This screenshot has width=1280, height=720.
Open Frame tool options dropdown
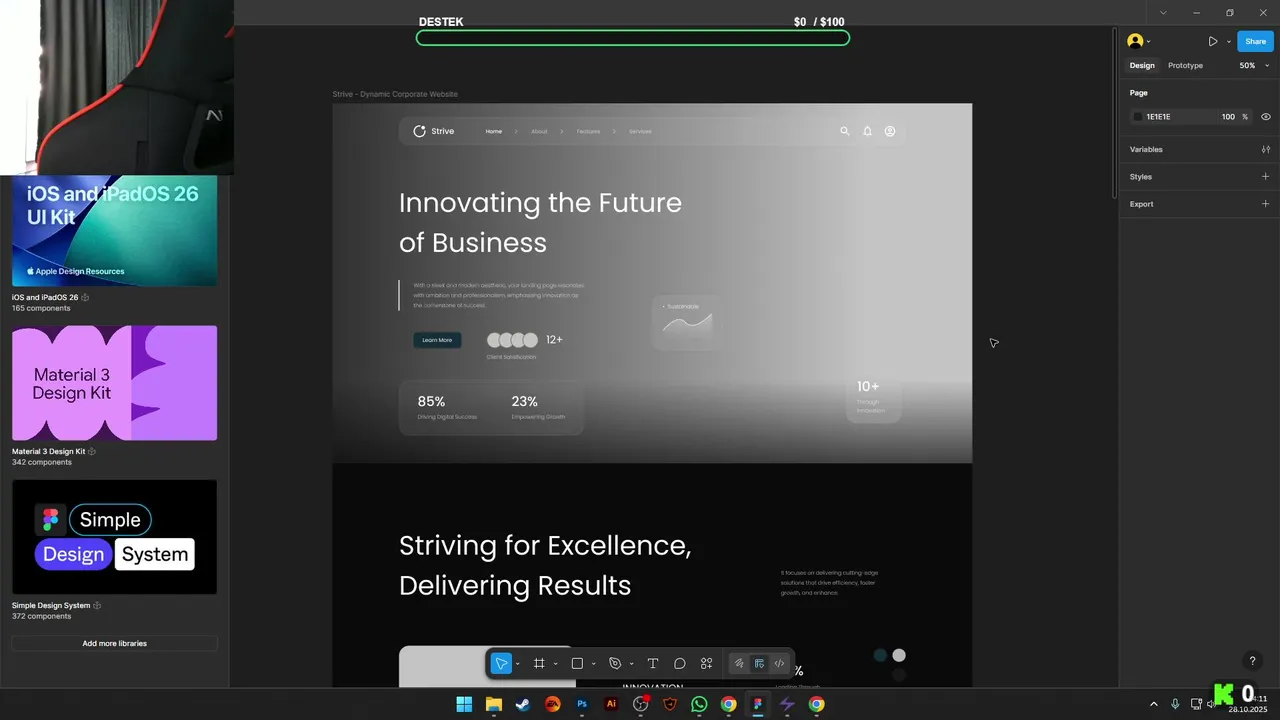tap(555, 664)
